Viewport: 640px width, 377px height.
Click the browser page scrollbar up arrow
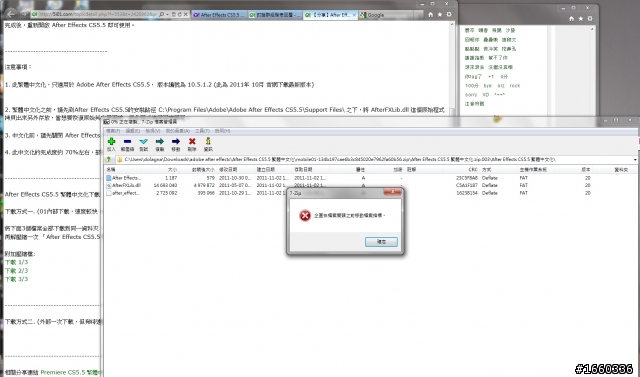click(x=452, y=24)
